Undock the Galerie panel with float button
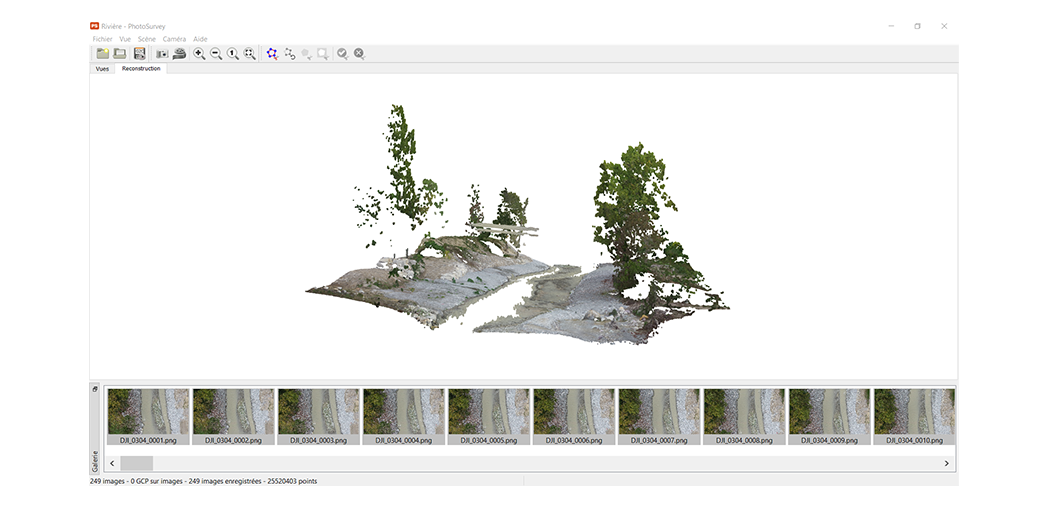The image size is (1048, 505). pos(95,389)
